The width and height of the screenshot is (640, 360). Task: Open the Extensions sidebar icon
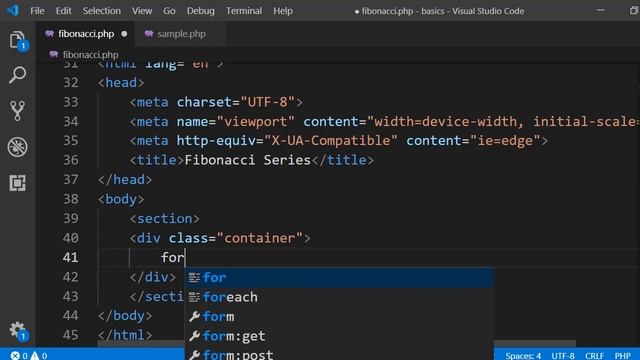(x=17, y=183)
